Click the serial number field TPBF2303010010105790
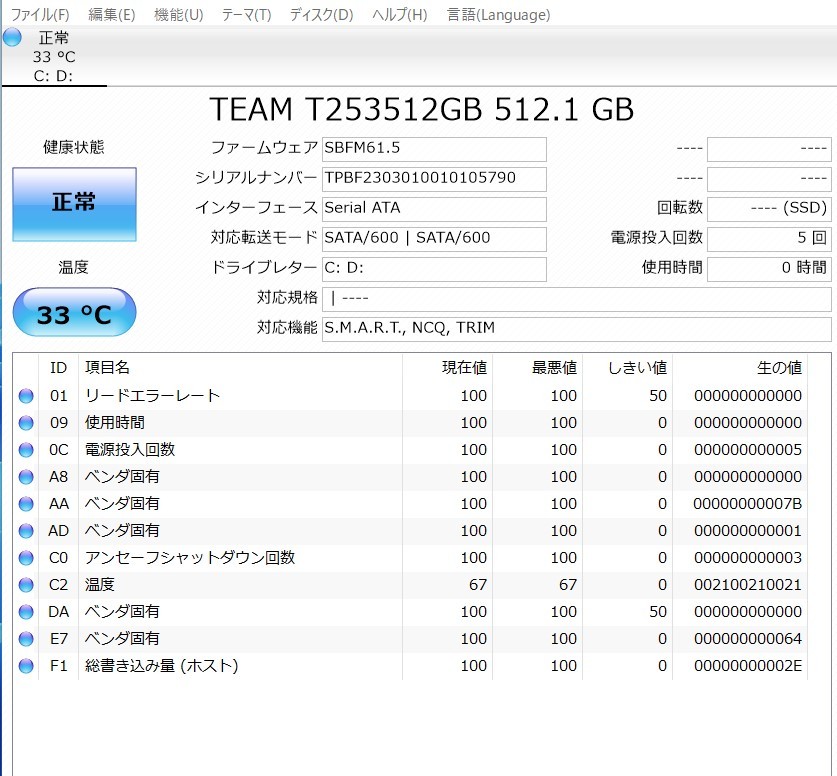This screenshot has width=837, height=776. tap(434, 179)
